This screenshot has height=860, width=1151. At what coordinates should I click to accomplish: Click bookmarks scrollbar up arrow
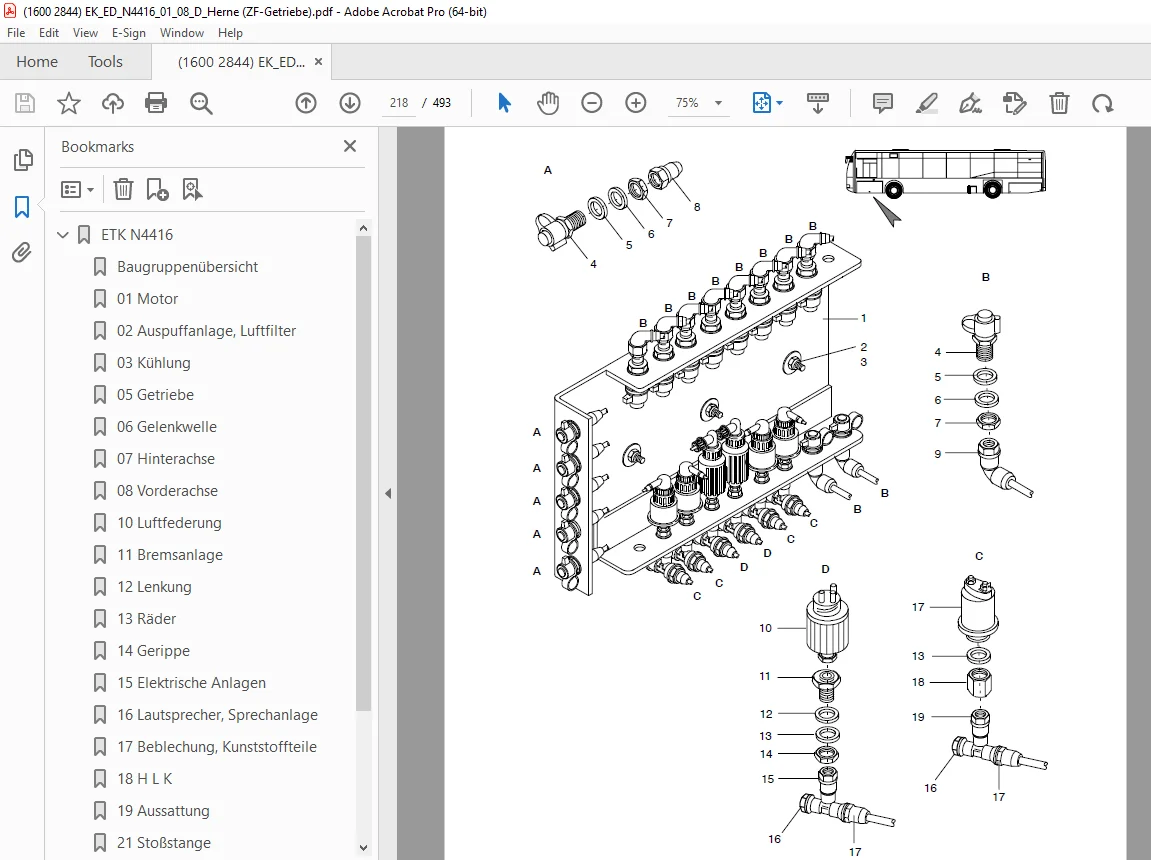(x=363, y=228)
